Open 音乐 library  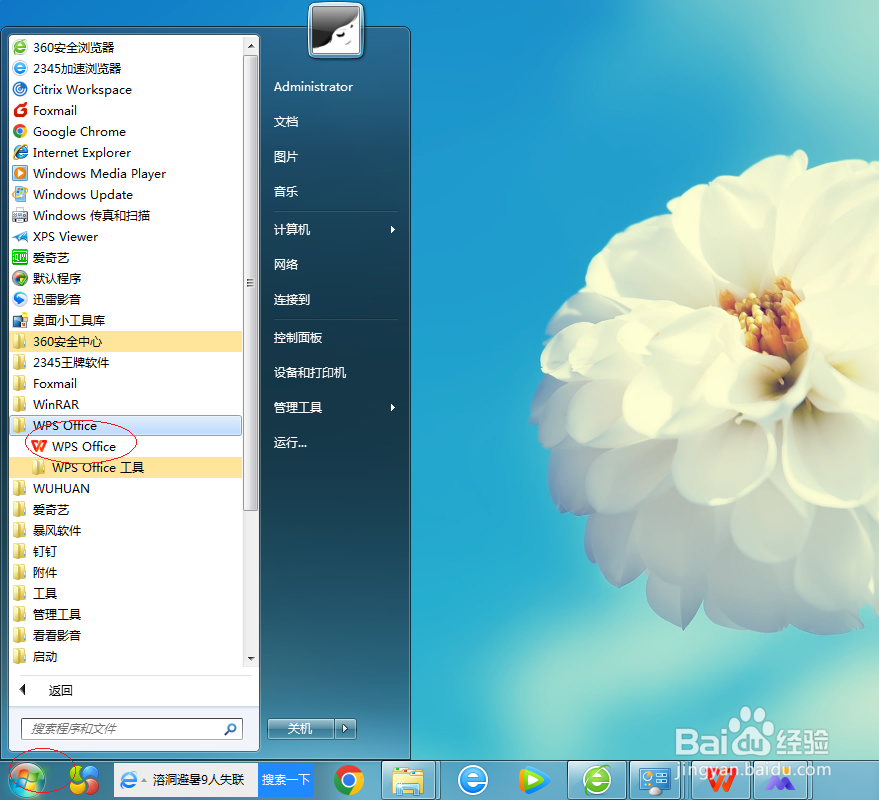(x=286, y=192)
